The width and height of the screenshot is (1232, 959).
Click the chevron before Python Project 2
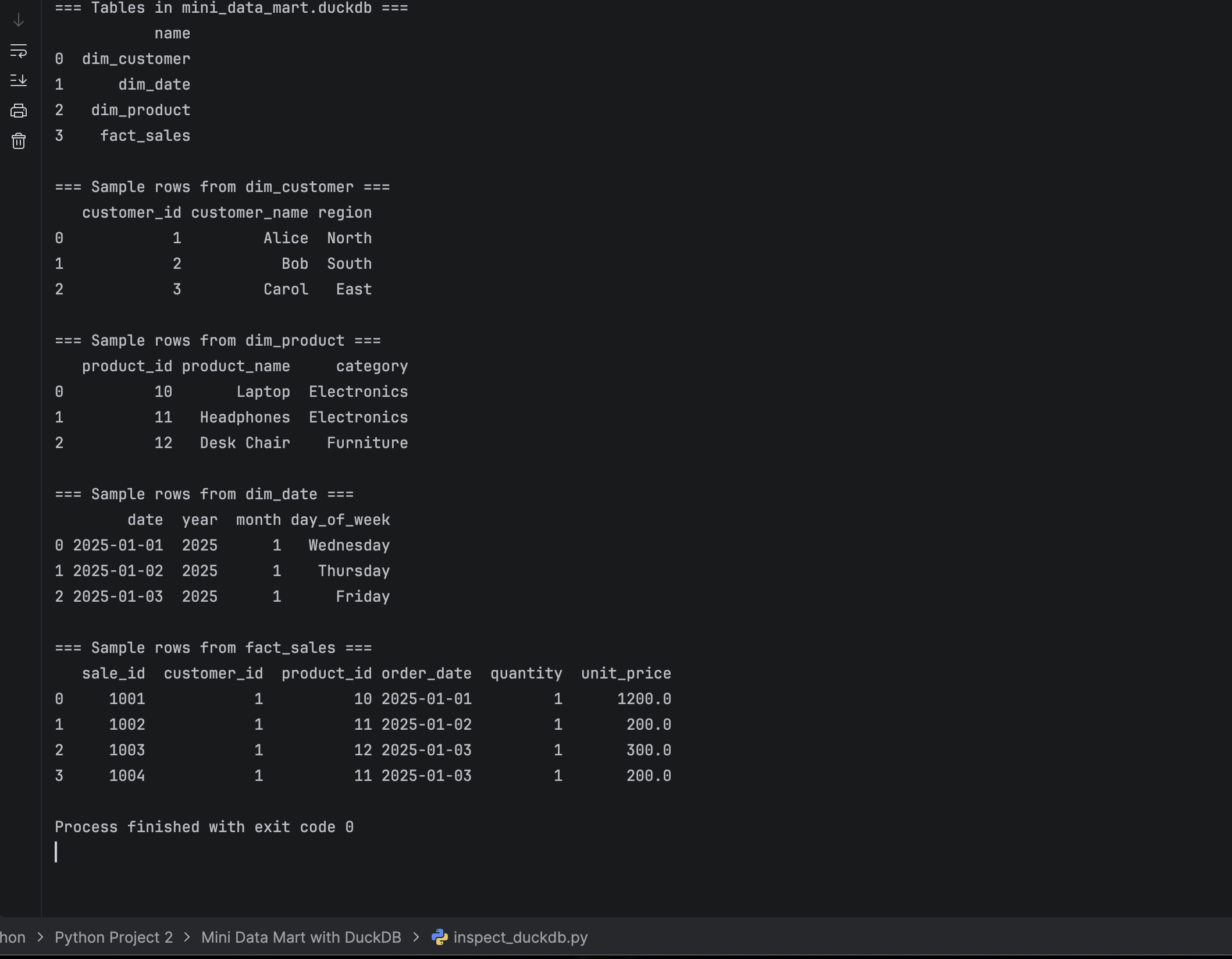point(40,937)
